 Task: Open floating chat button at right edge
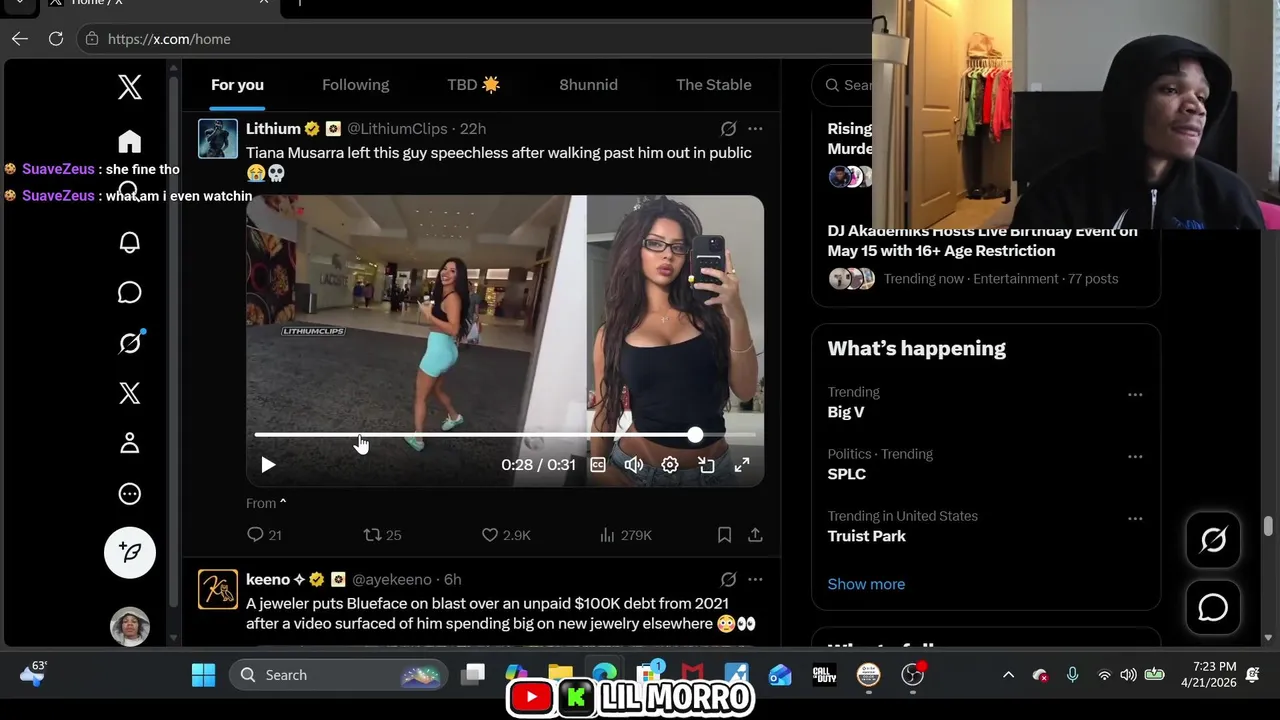1213,607
